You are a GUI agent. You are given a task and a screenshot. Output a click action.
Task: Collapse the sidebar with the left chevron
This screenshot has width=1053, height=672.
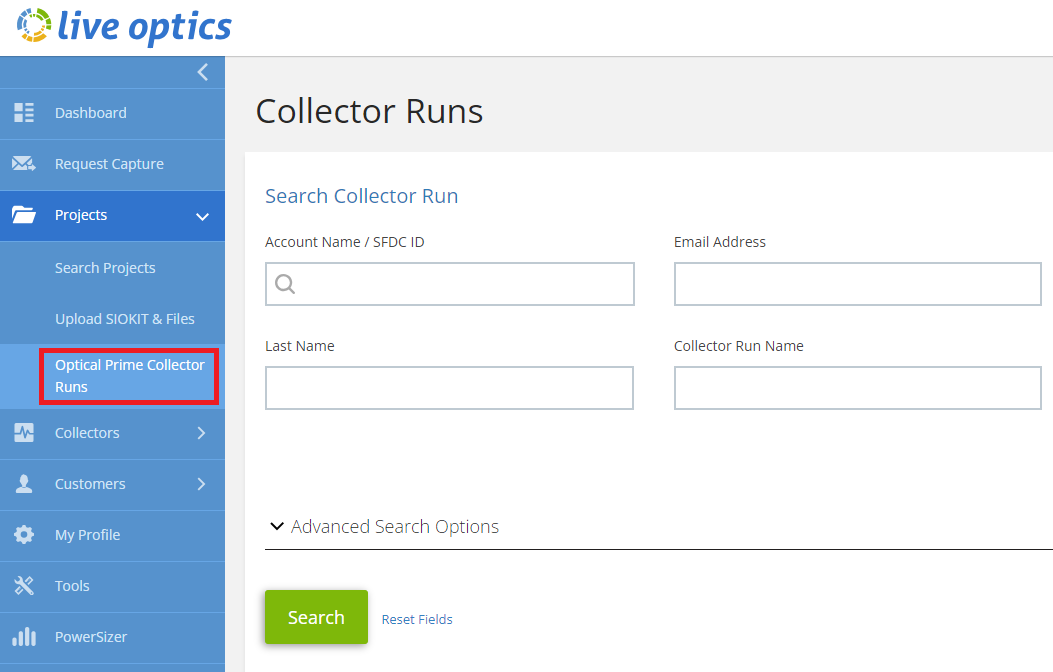203,72
